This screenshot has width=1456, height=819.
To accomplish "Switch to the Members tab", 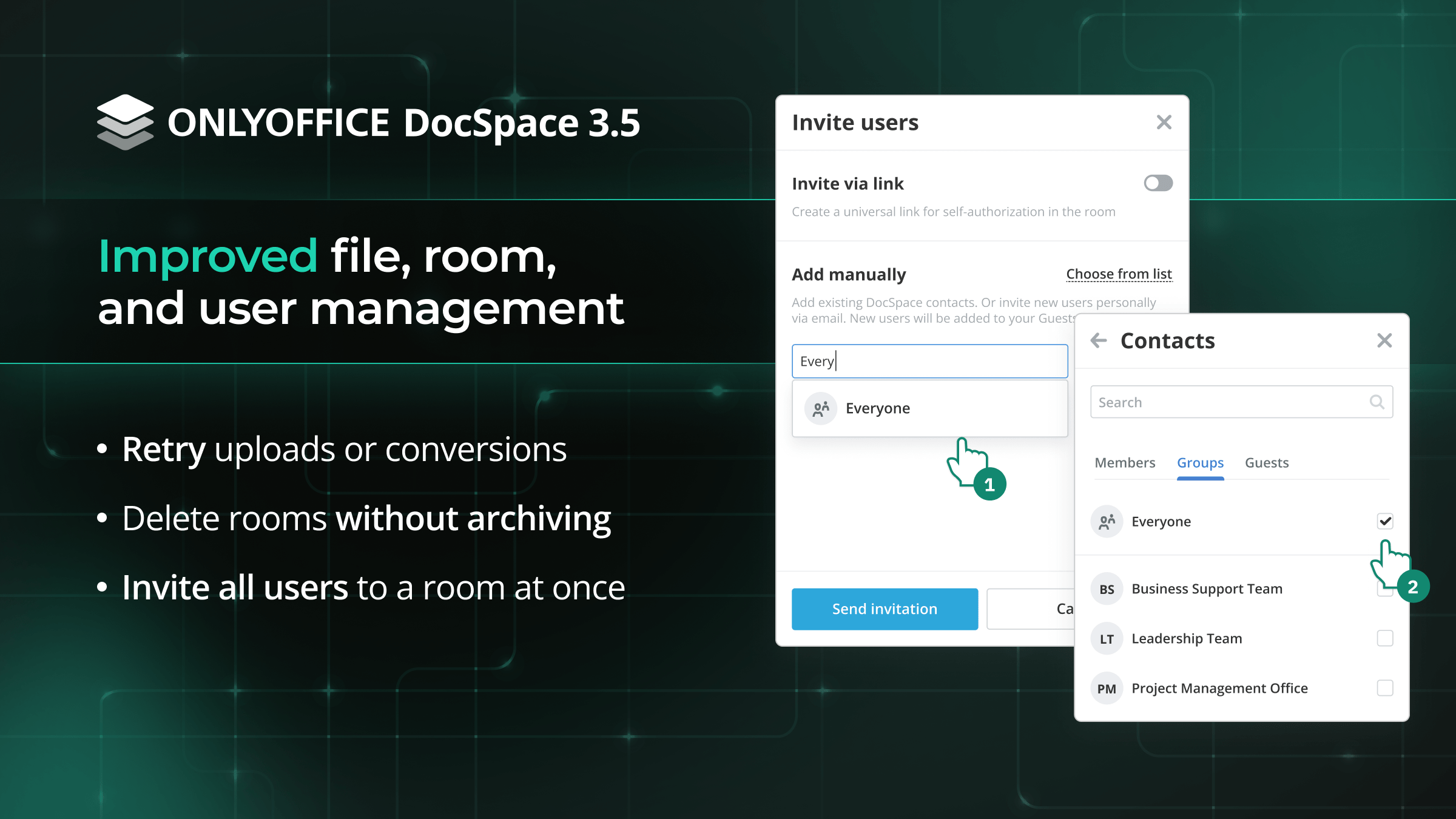I will pos(1125,463).
